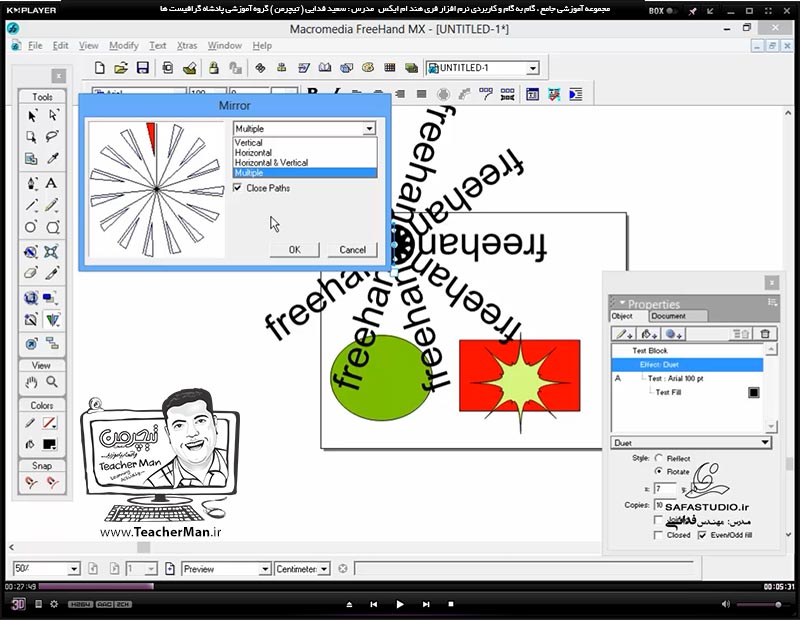Open the Centimeters units dropdown
The width and height of the screenshot is (800, 621).
click(x=324, y=568)
